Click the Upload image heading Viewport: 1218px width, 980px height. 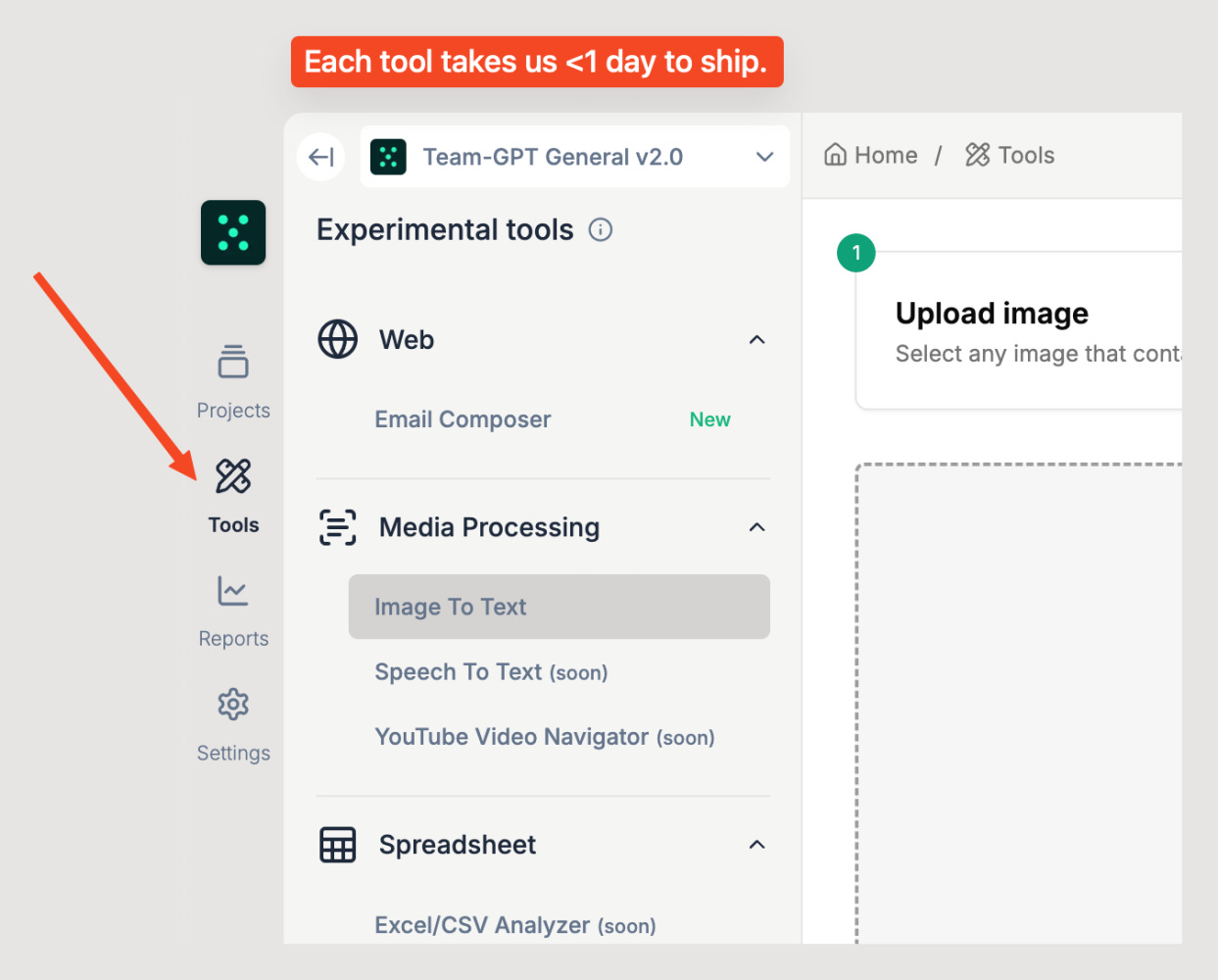tap(992, 314)
